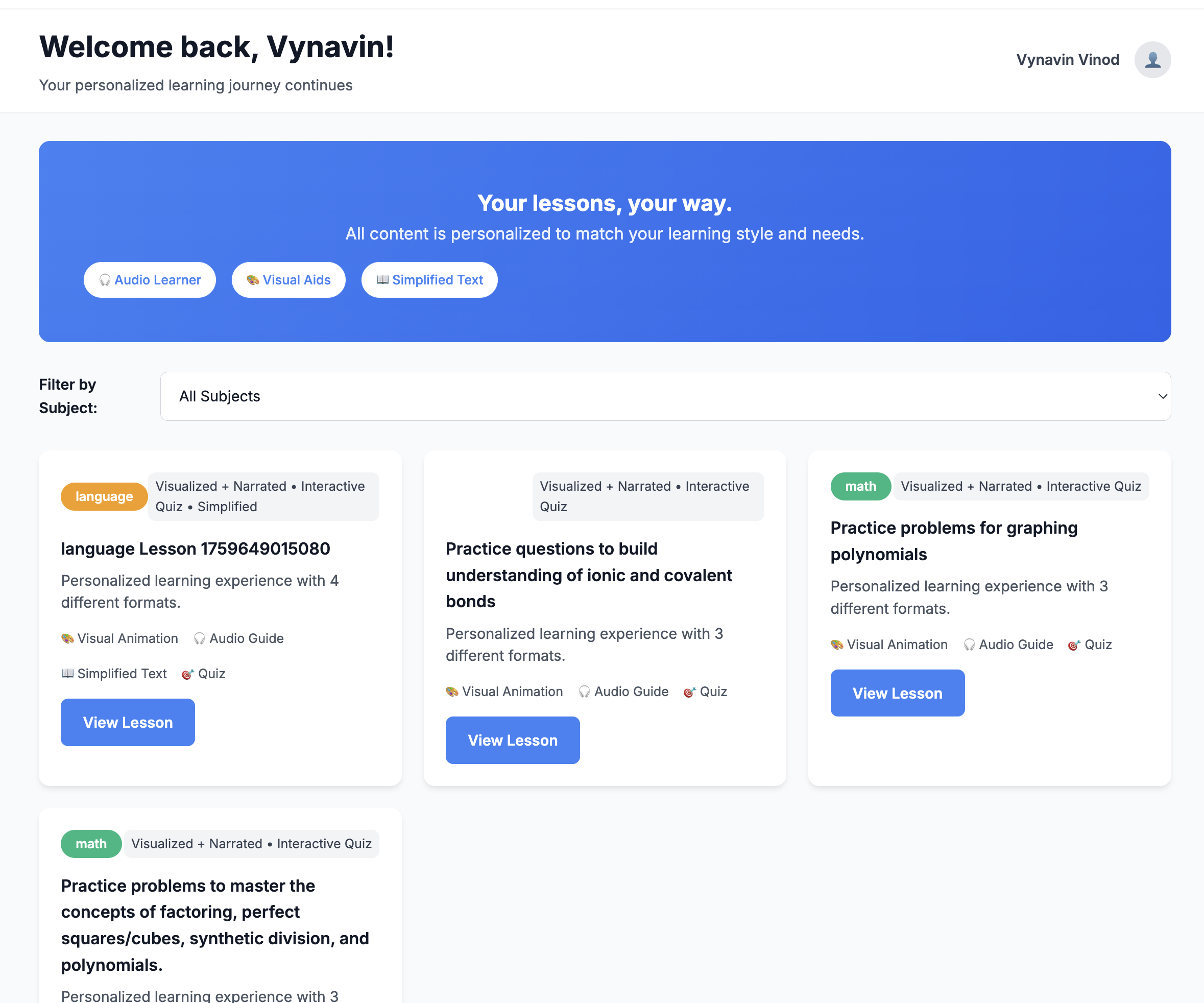The image size is (1204, 1003).
Task: Click the user profile avatar icon
Action: point(1152,60)
